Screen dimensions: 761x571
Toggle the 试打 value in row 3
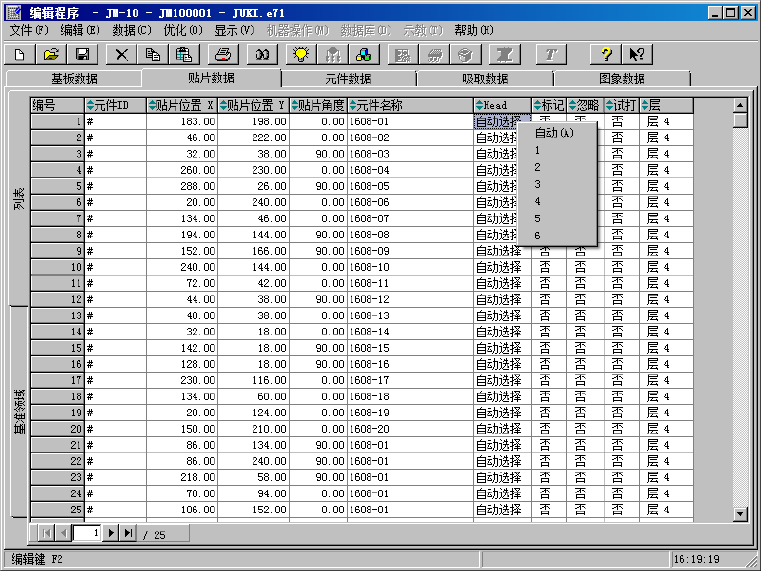(x=622, y=154)
